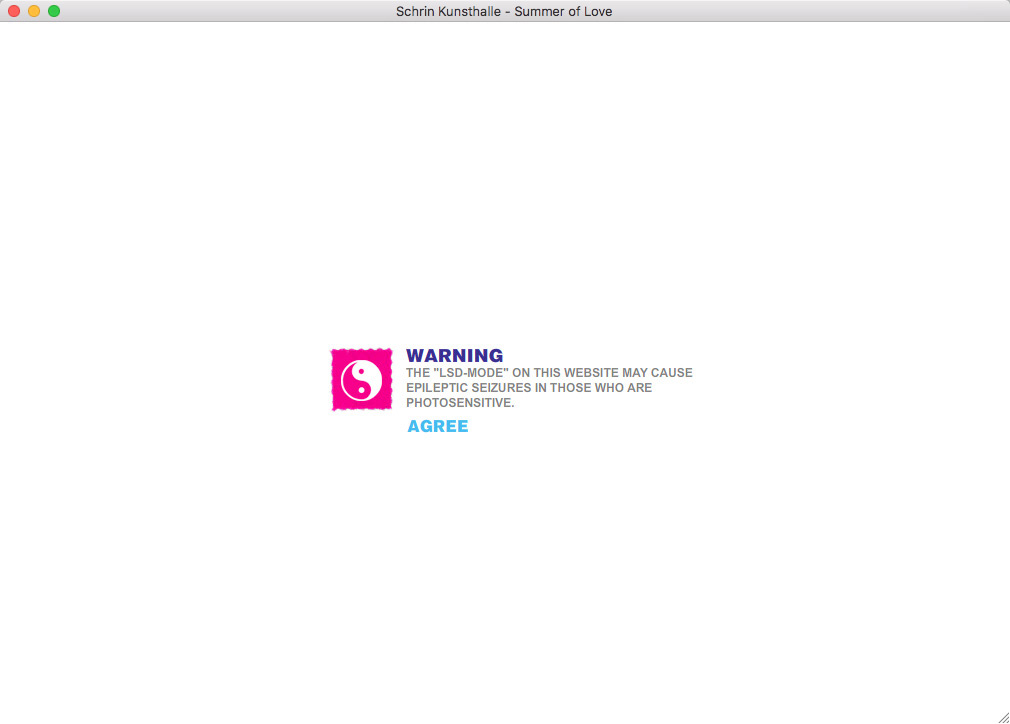Minimize the window with the yellow button
The image size is (1010, 724).
[x=34, y=11]
